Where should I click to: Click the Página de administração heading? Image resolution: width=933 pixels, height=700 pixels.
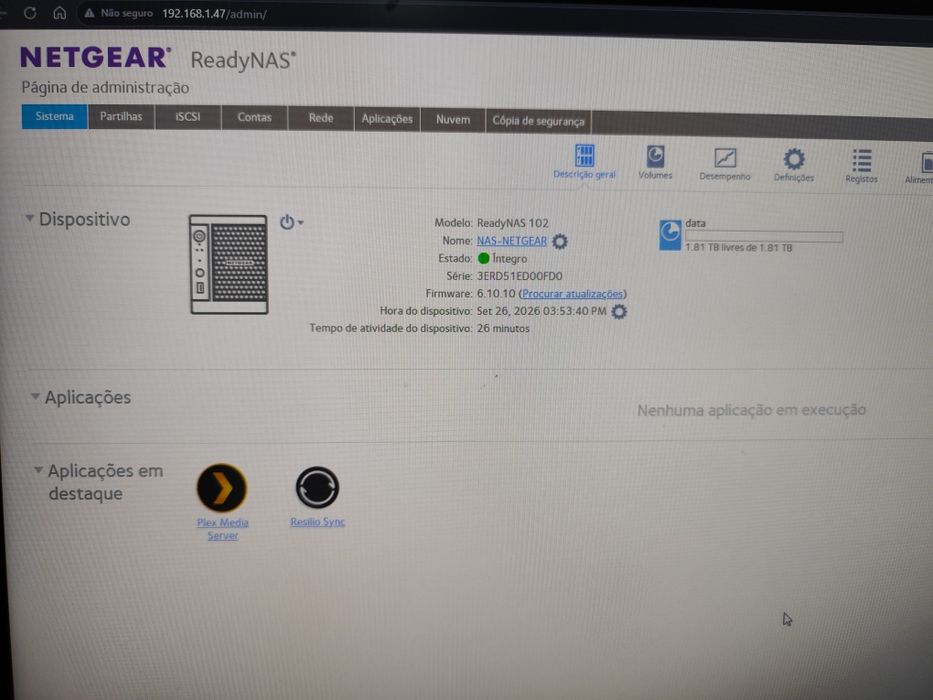click(x=105, y=88)
